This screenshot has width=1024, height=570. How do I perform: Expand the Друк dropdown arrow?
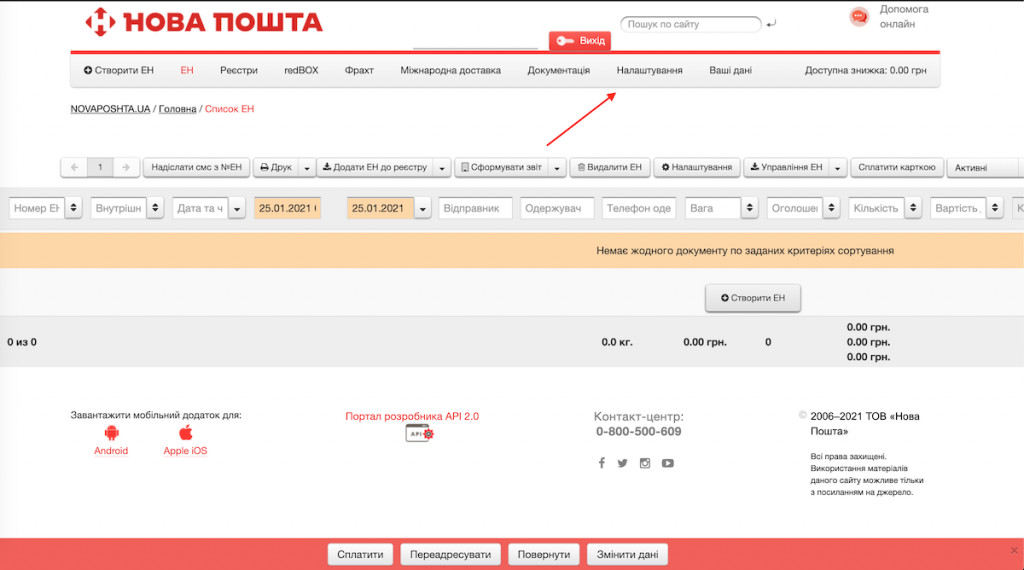click(307, 168)
